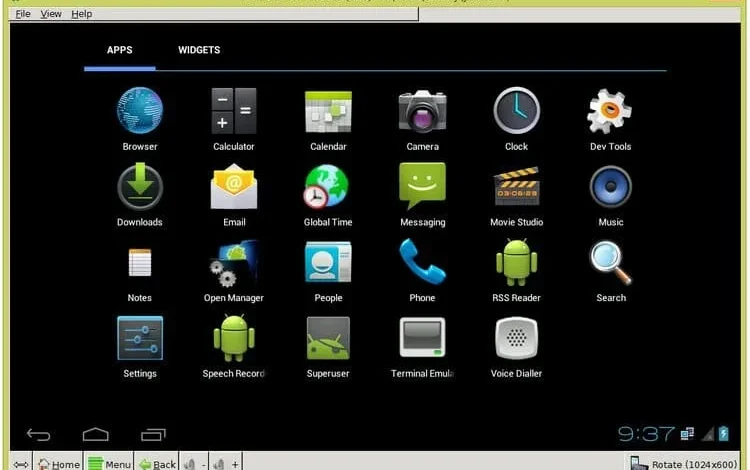Launch the Speech Recorder app
This screenshot has height=470, width=750.
click(x=234, y=338)
